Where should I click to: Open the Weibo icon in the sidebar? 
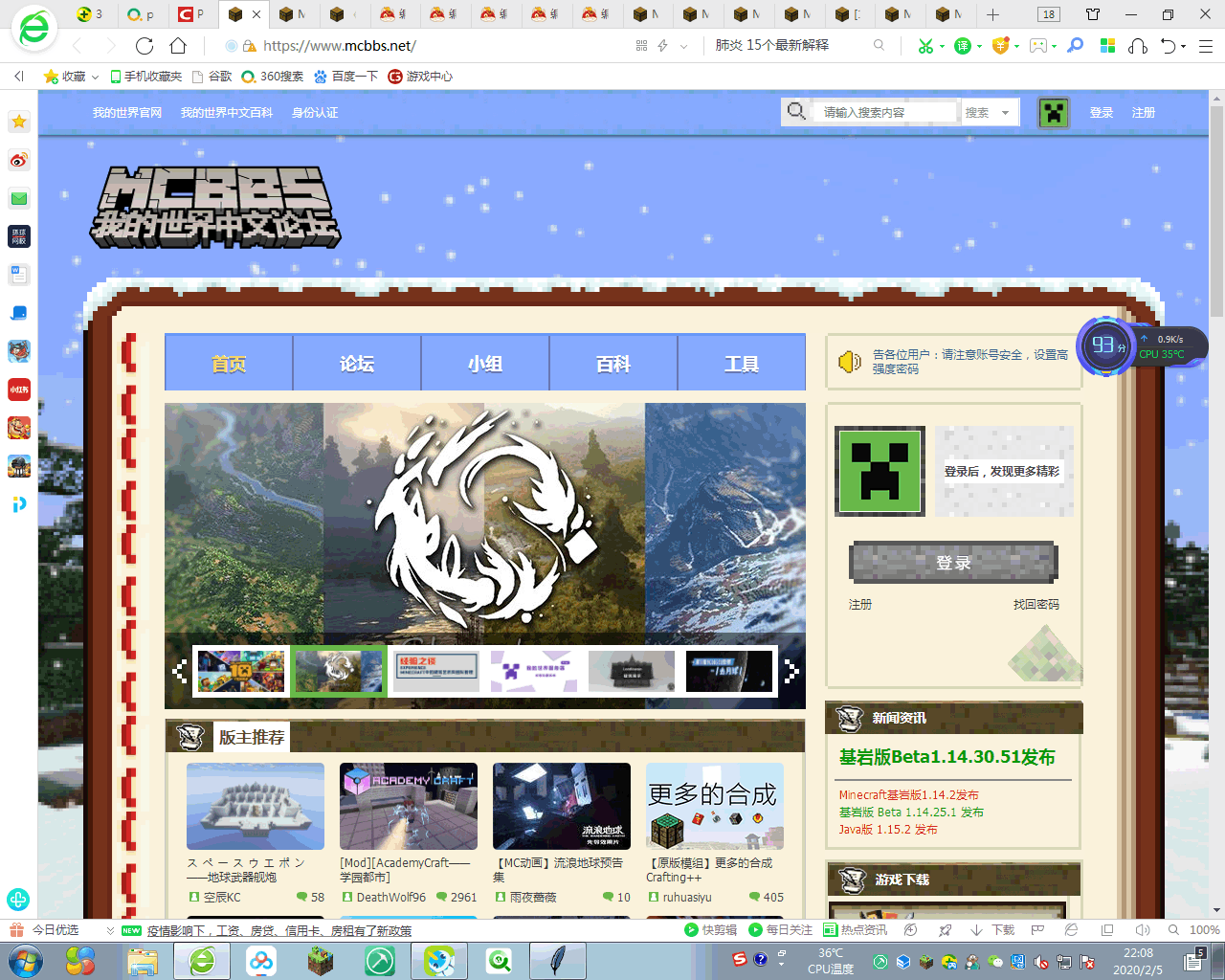click(x=19, y=160)
